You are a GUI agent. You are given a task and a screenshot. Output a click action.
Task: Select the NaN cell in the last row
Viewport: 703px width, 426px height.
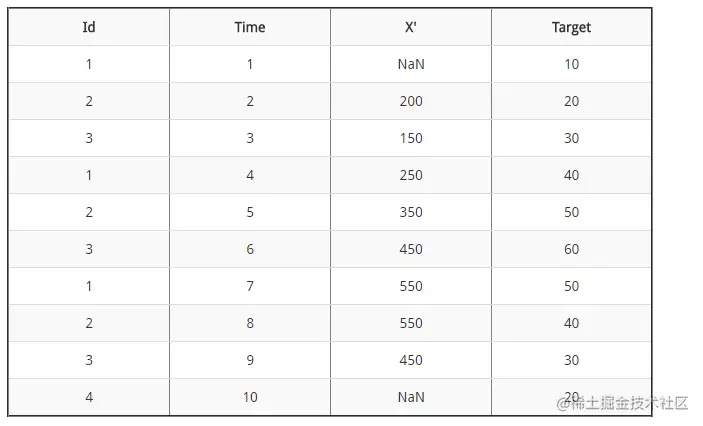click(410, 397)
